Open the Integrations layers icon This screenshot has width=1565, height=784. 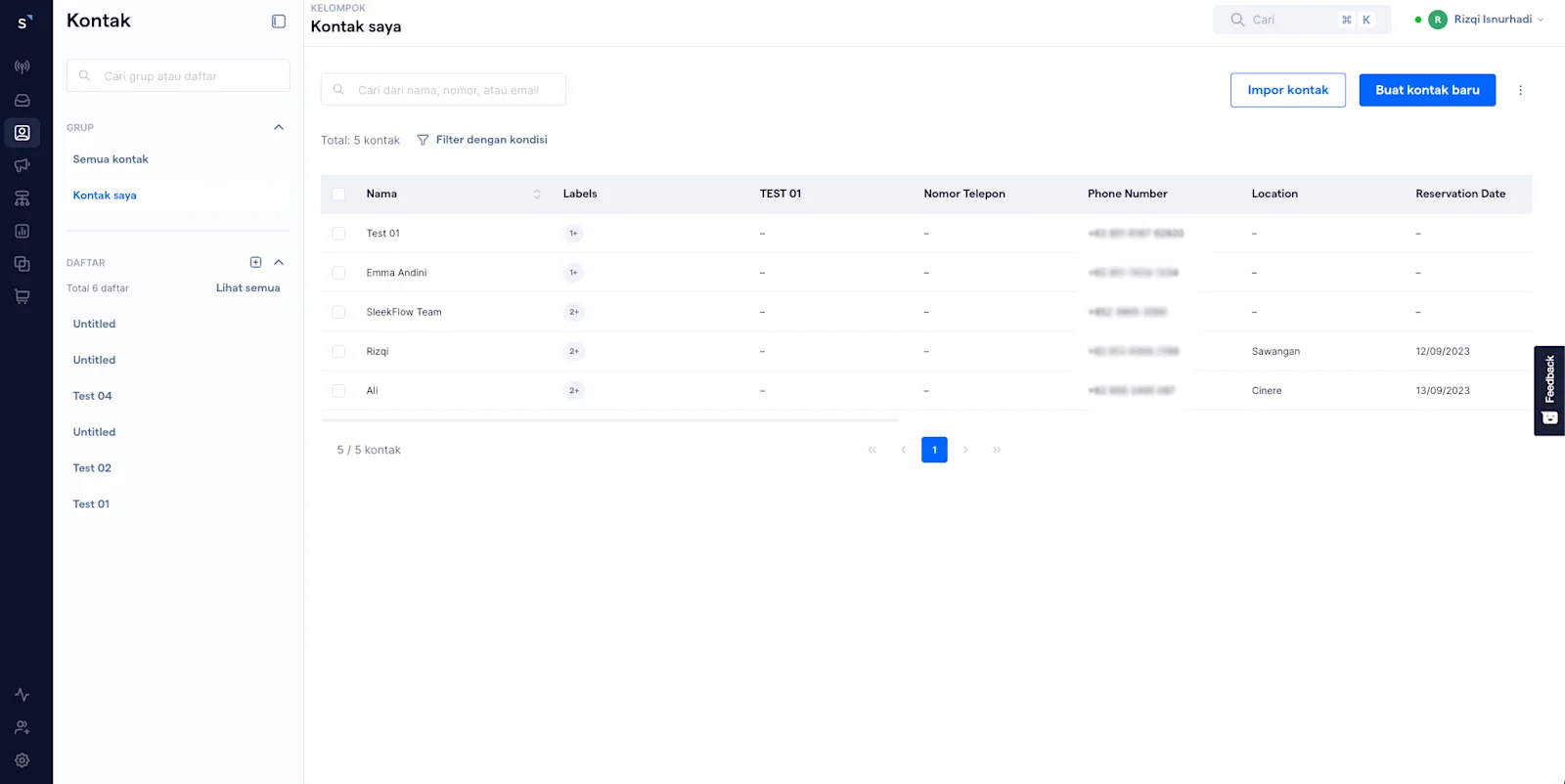(x=22, y=264)
